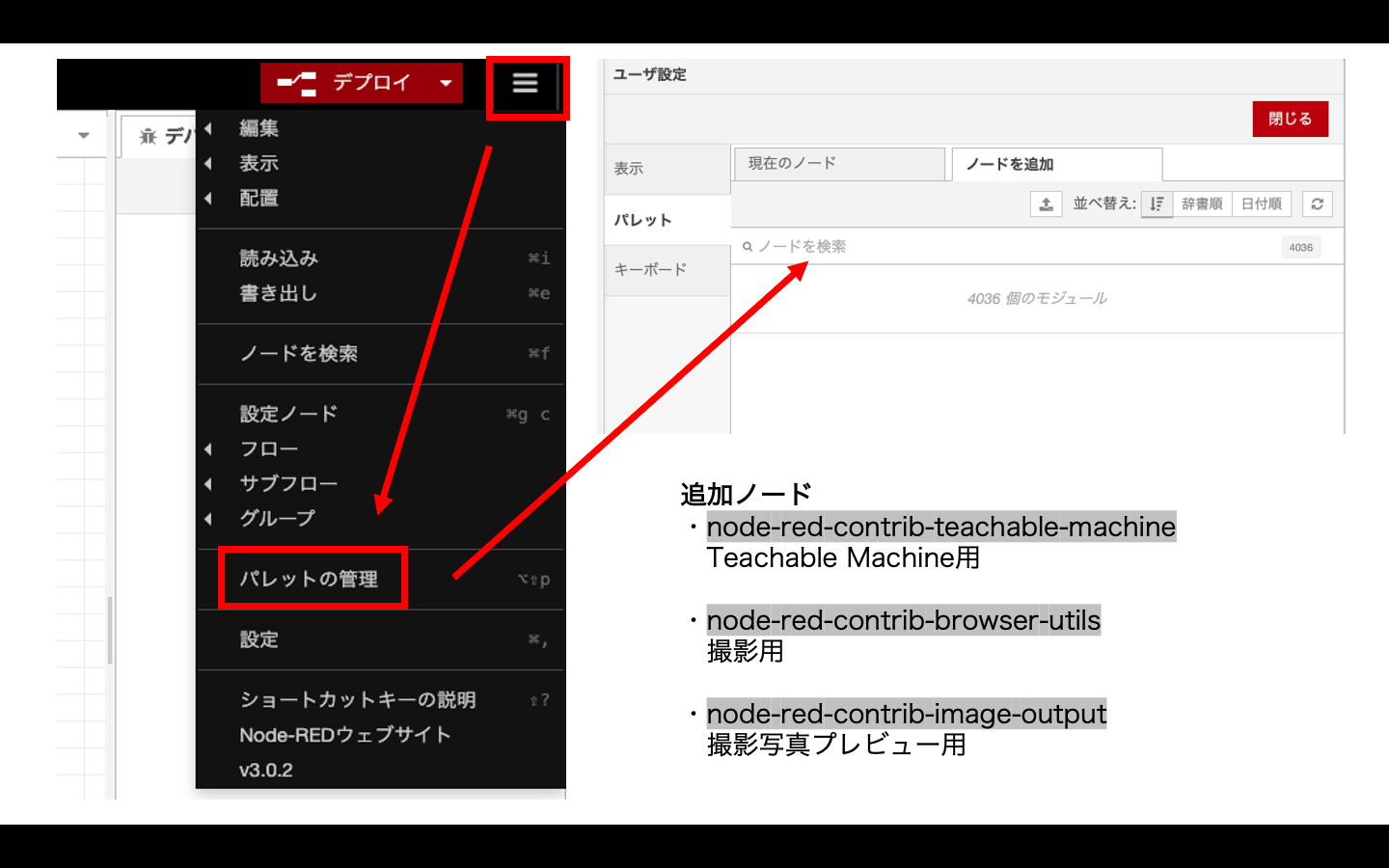Select 表示 settings section
The width and height of the screenshot is (1389, 868).
667,169
